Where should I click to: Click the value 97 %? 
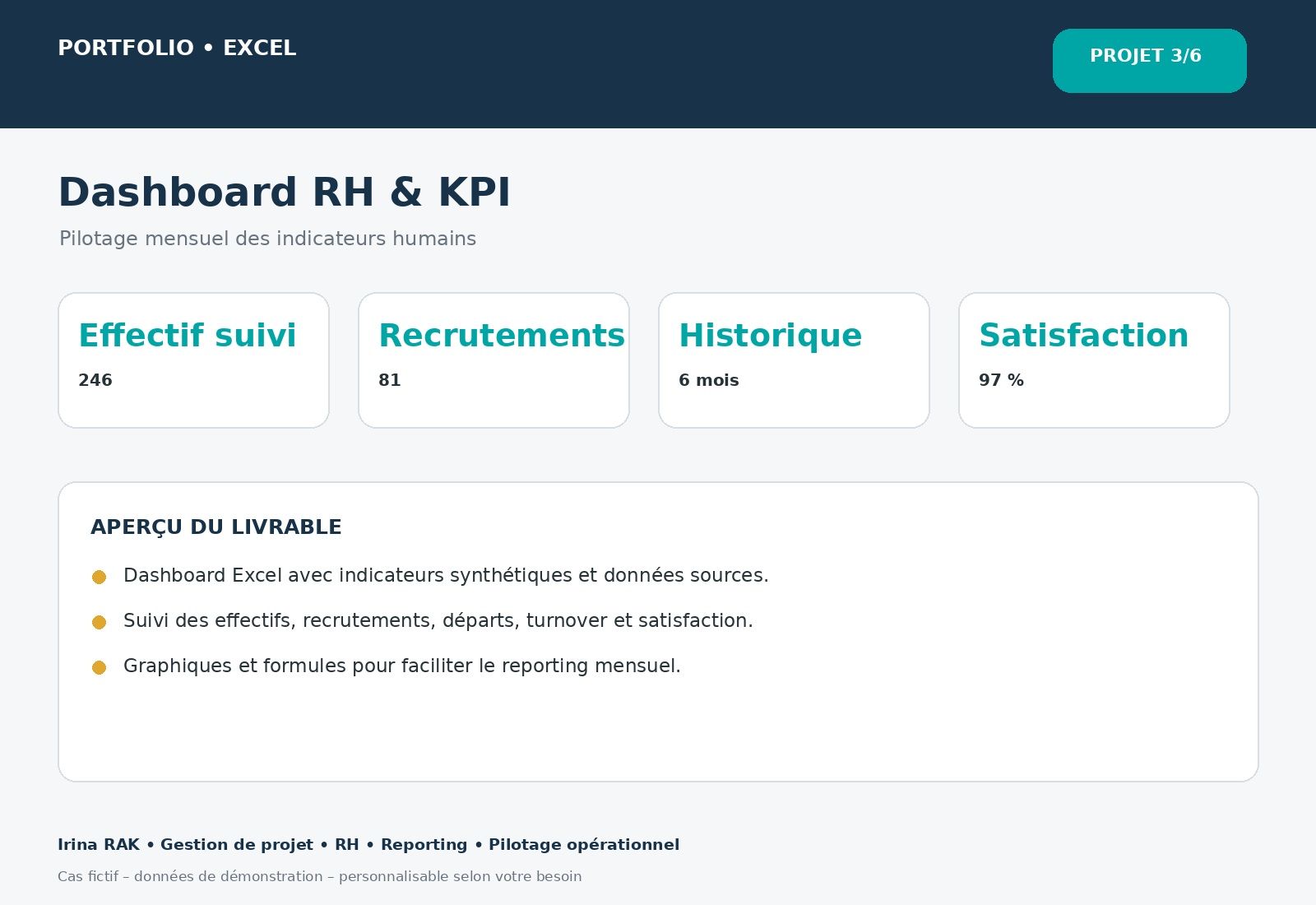pos(1001,380)
